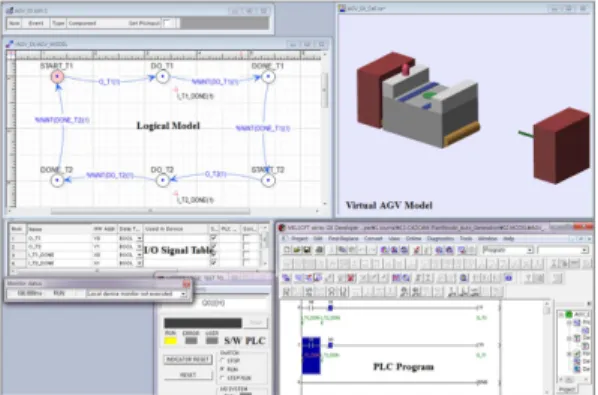Open data type dropdown for I_T2_DONE row

[139, 263]
